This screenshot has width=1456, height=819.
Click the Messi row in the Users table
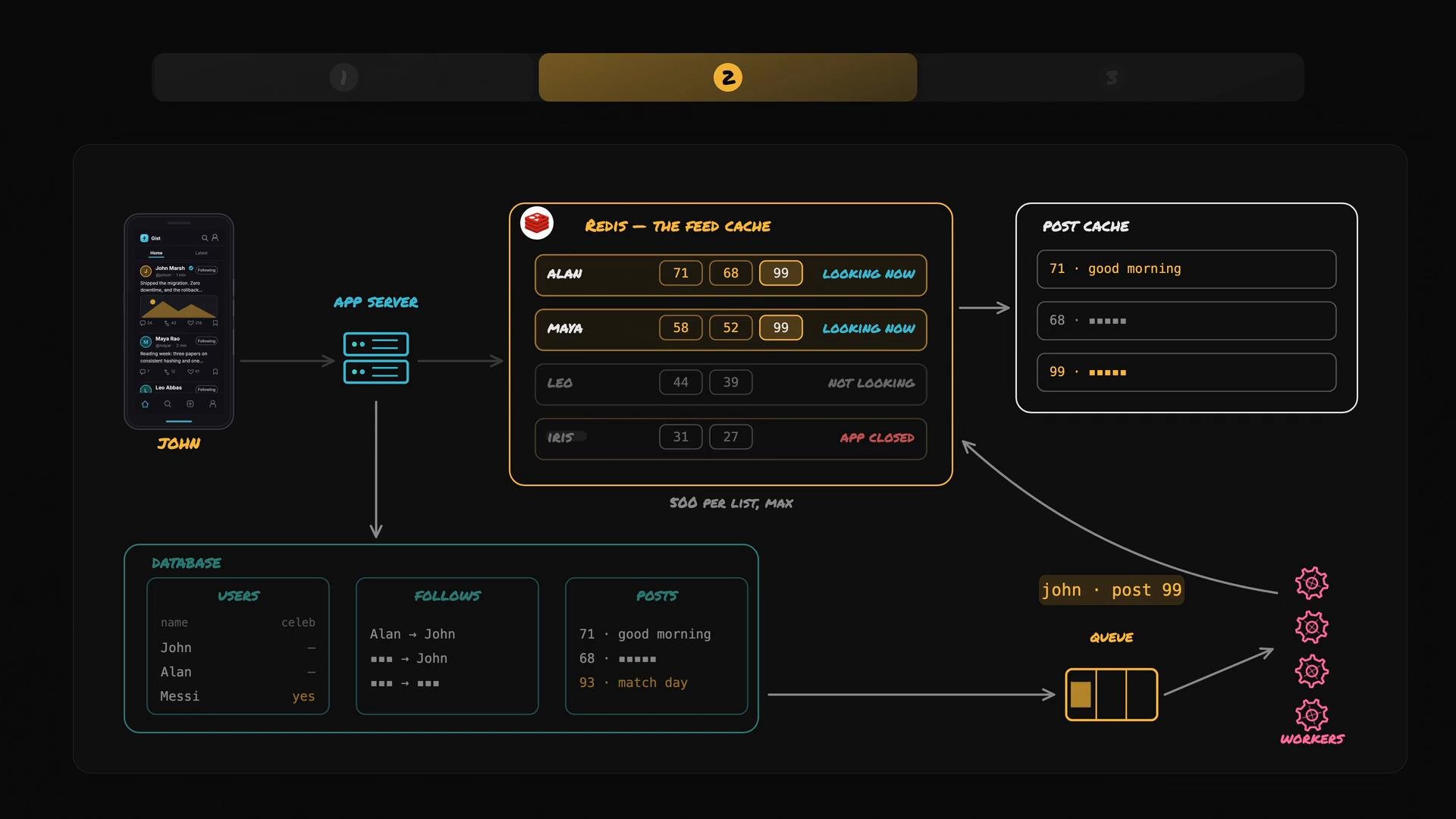(x=238, y=696)
